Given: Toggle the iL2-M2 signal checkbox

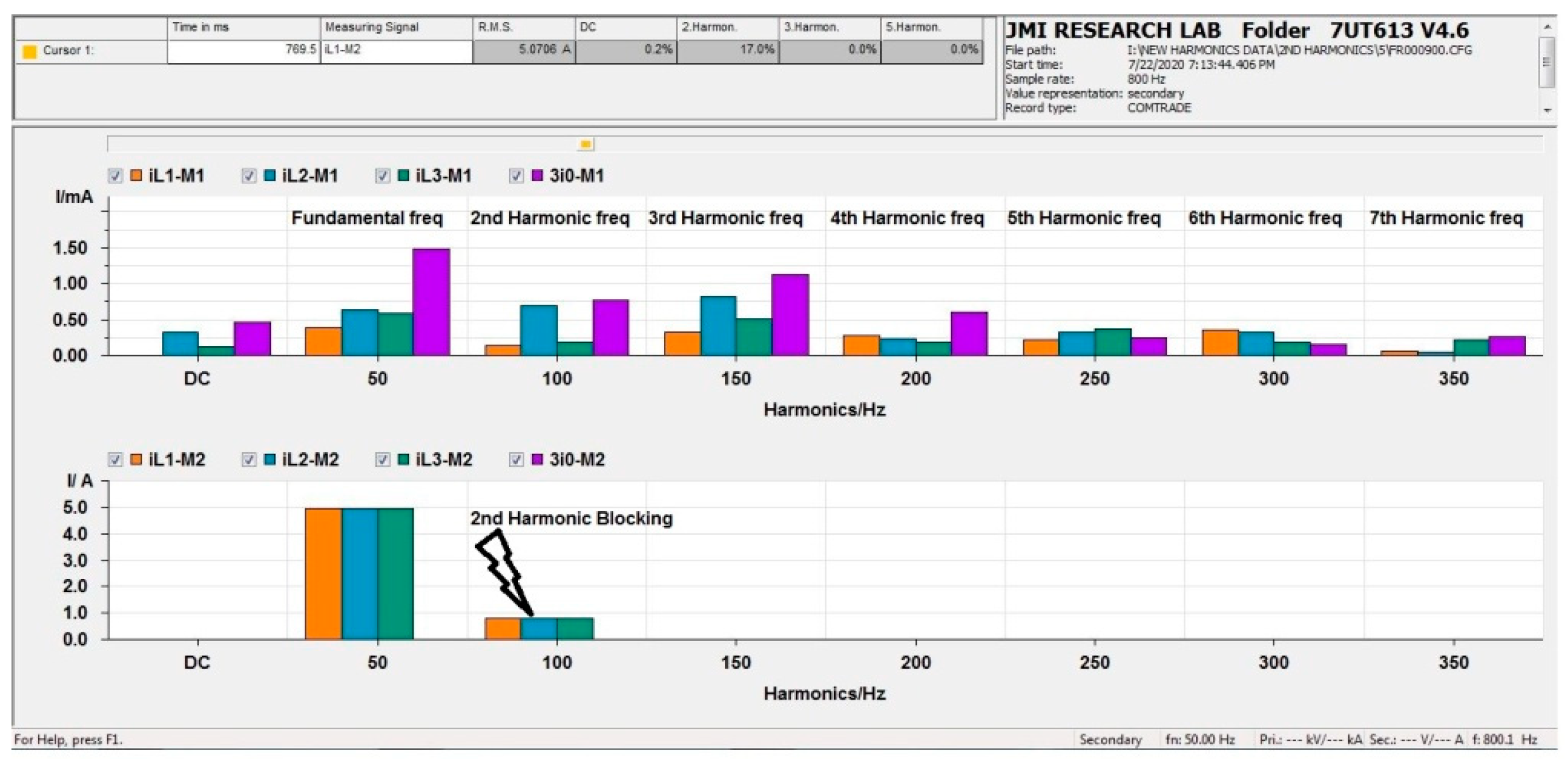Looking at the screenshot, I should point(248,460).
